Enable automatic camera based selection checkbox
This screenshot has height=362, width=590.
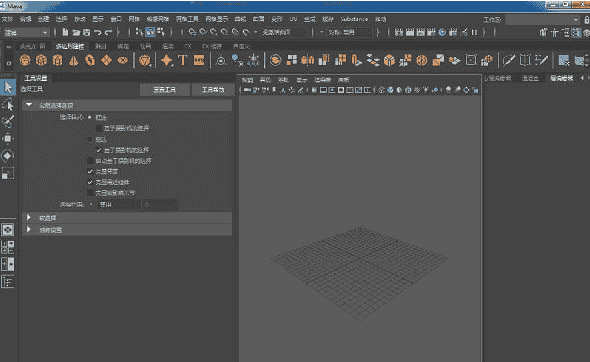pos(90,161)
